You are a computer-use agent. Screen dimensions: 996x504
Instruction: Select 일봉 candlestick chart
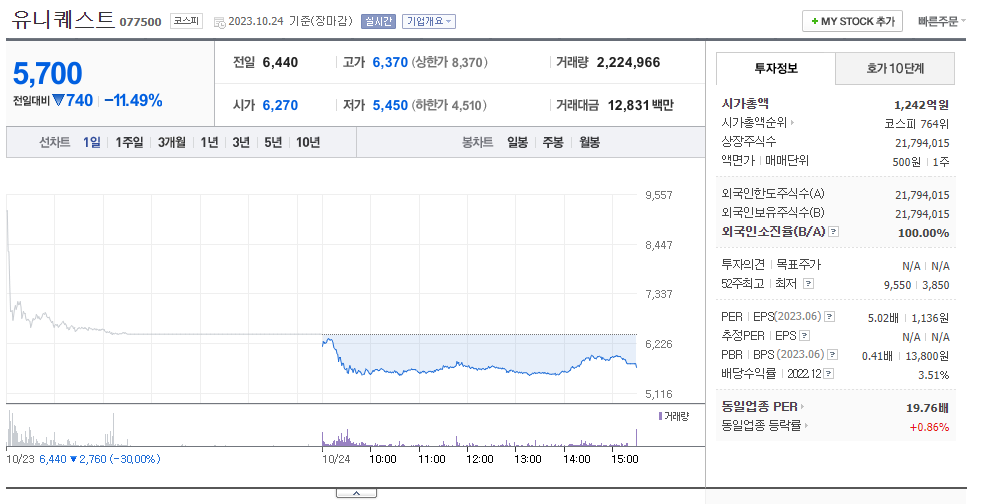point(517,142)
